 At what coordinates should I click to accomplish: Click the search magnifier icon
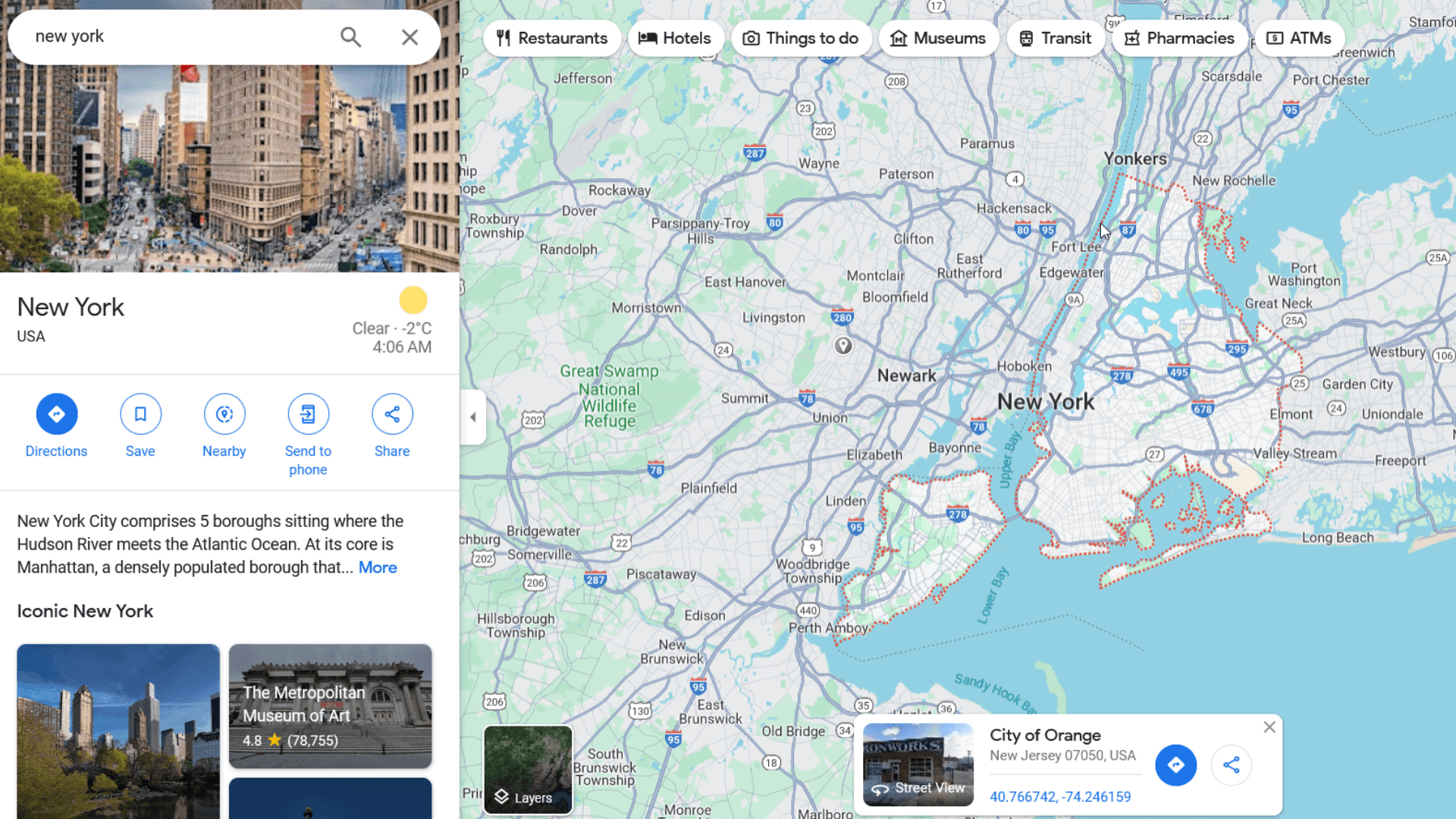[350, 36]
